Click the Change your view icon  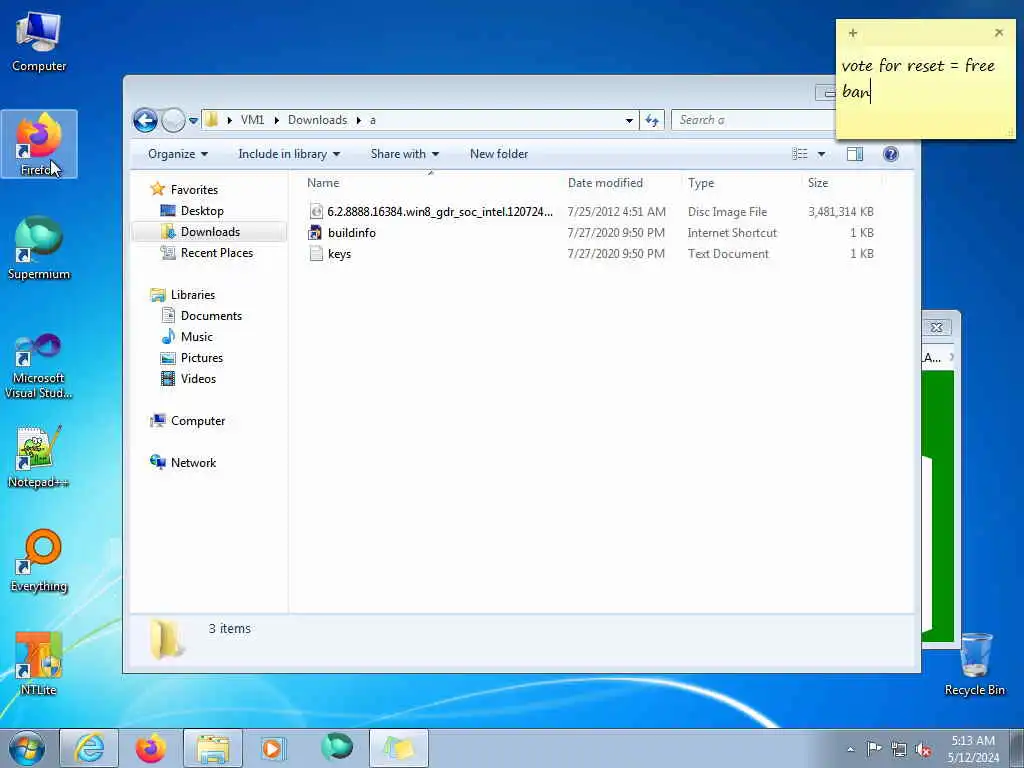[x=800, y=154]
